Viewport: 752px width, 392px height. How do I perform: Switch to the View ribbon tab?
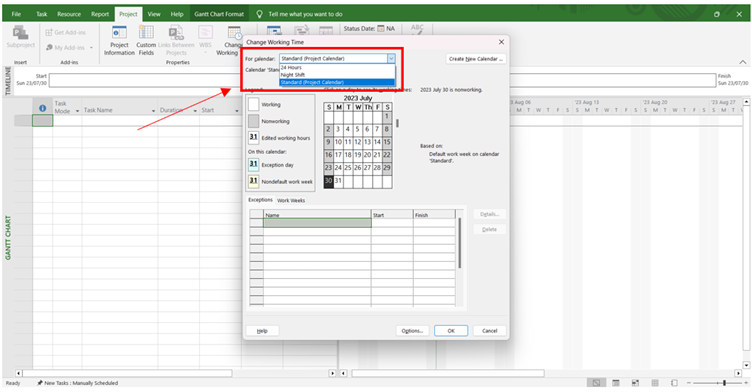pyautogui.click(x=154, y=14)
